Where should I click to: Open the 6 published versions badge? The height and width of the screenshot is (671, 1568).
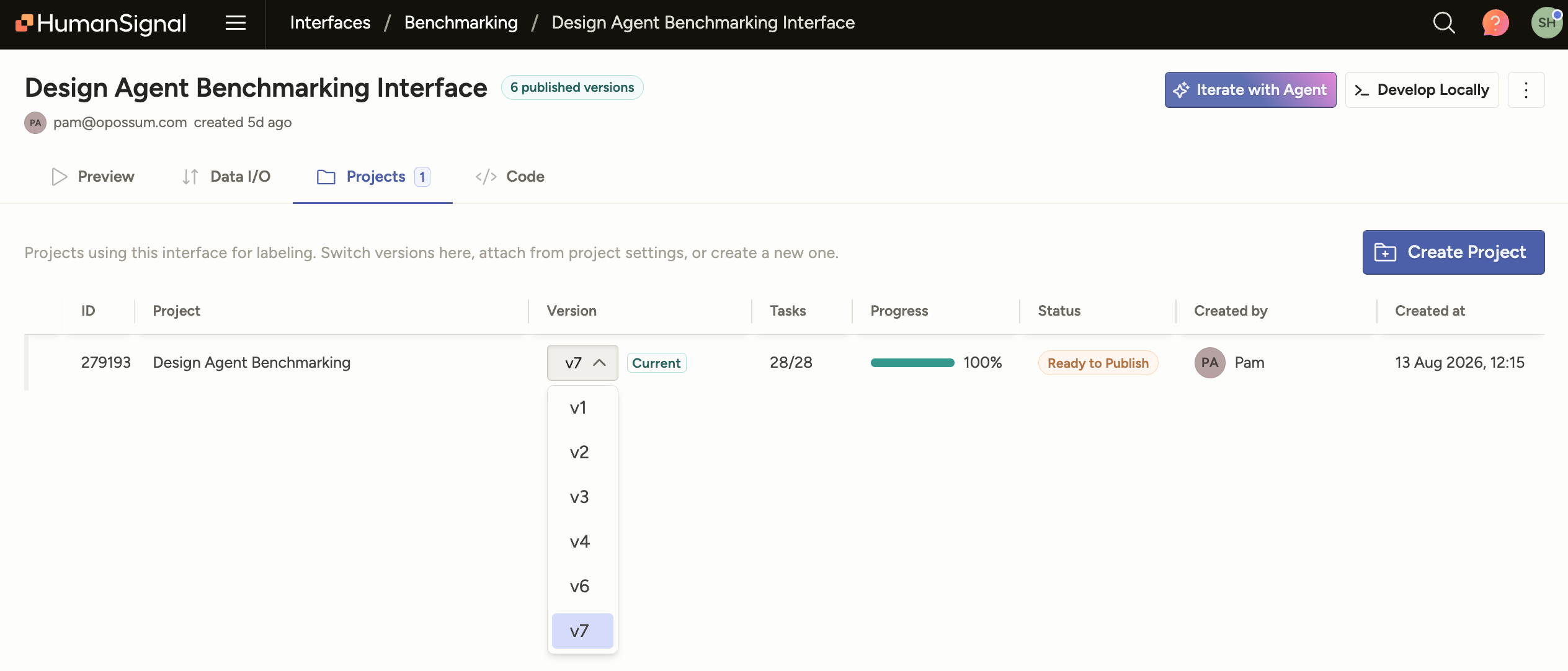(572, 87)
